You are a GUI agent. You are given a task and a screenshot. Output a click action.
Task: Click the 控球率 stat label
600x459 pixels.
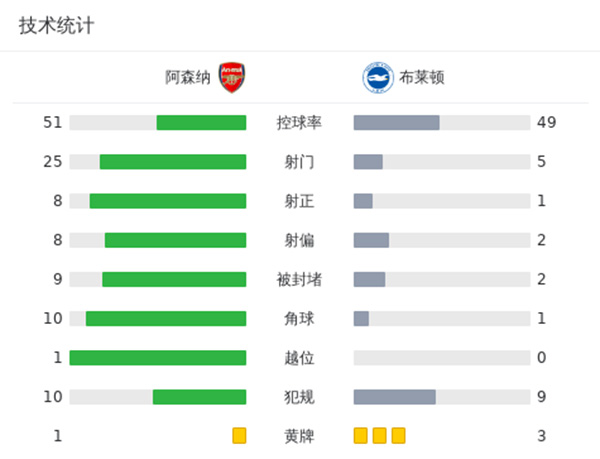point(299,123)
